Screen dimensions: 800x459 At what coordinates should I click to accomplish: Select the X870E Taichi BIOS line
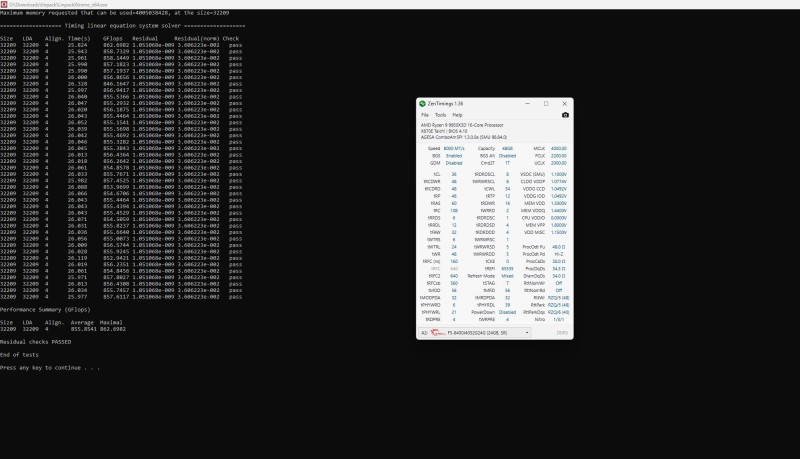444,131
